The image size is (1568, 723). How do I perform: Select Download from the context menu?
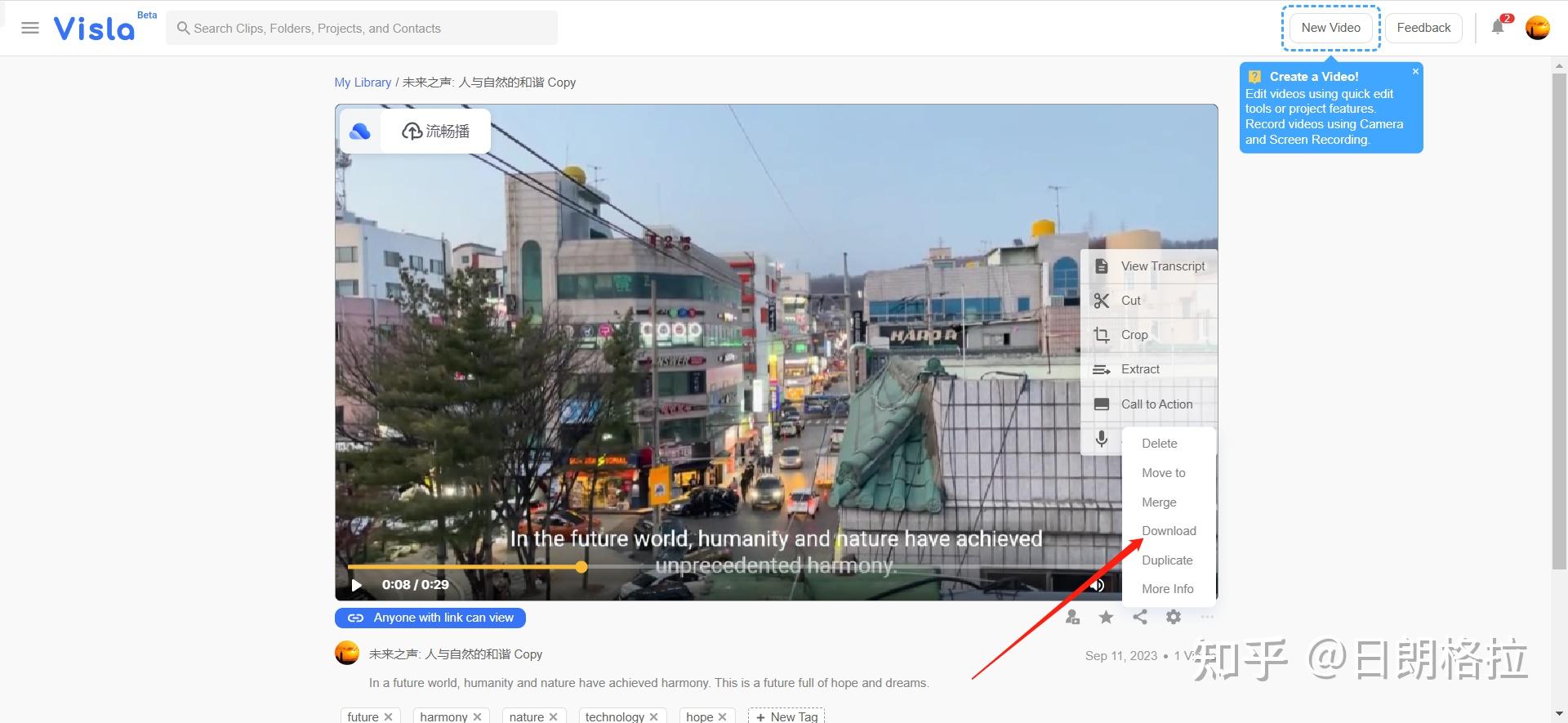point(1169,531)
